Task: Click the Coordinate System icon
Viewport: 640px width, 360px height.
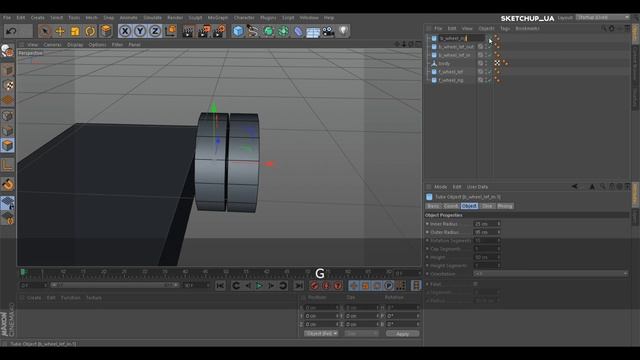Action: pyautogui.click(x=171, y=31)
